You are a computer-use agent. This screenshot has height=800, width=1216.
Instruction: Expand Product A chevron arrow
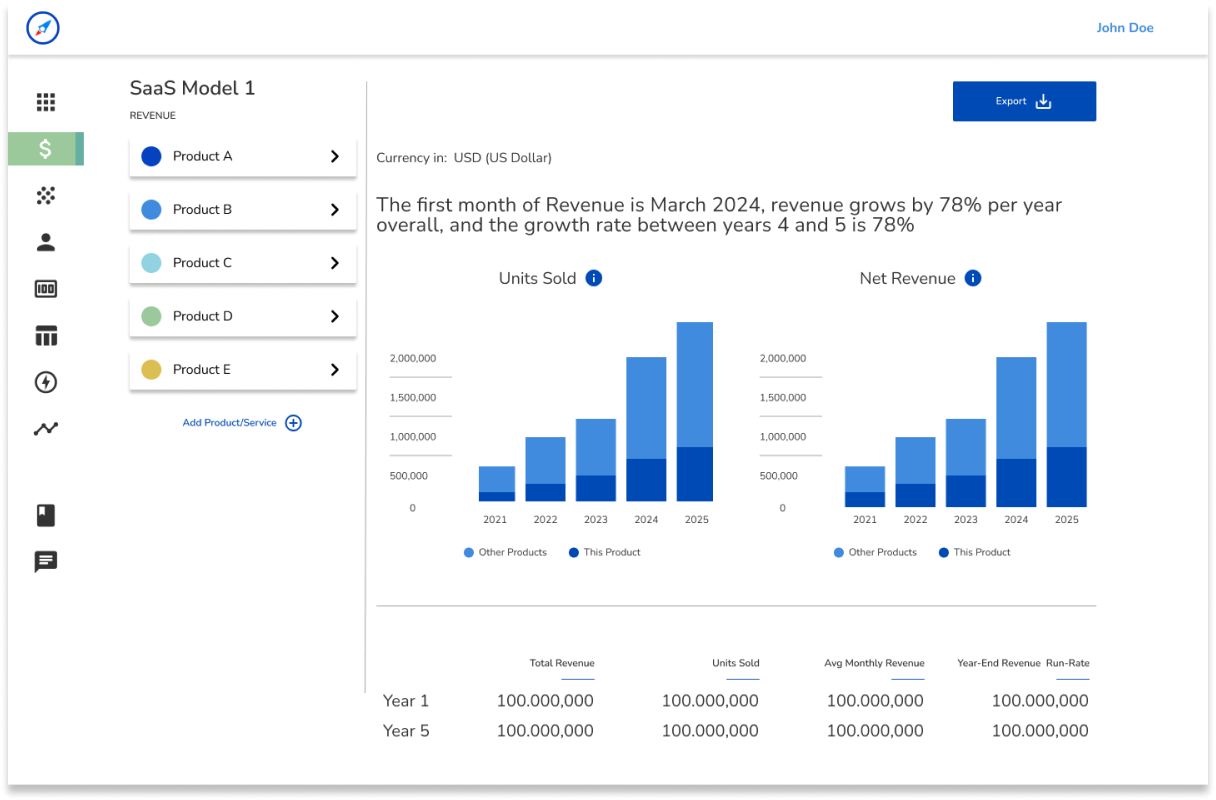click(x=335, y=156)
